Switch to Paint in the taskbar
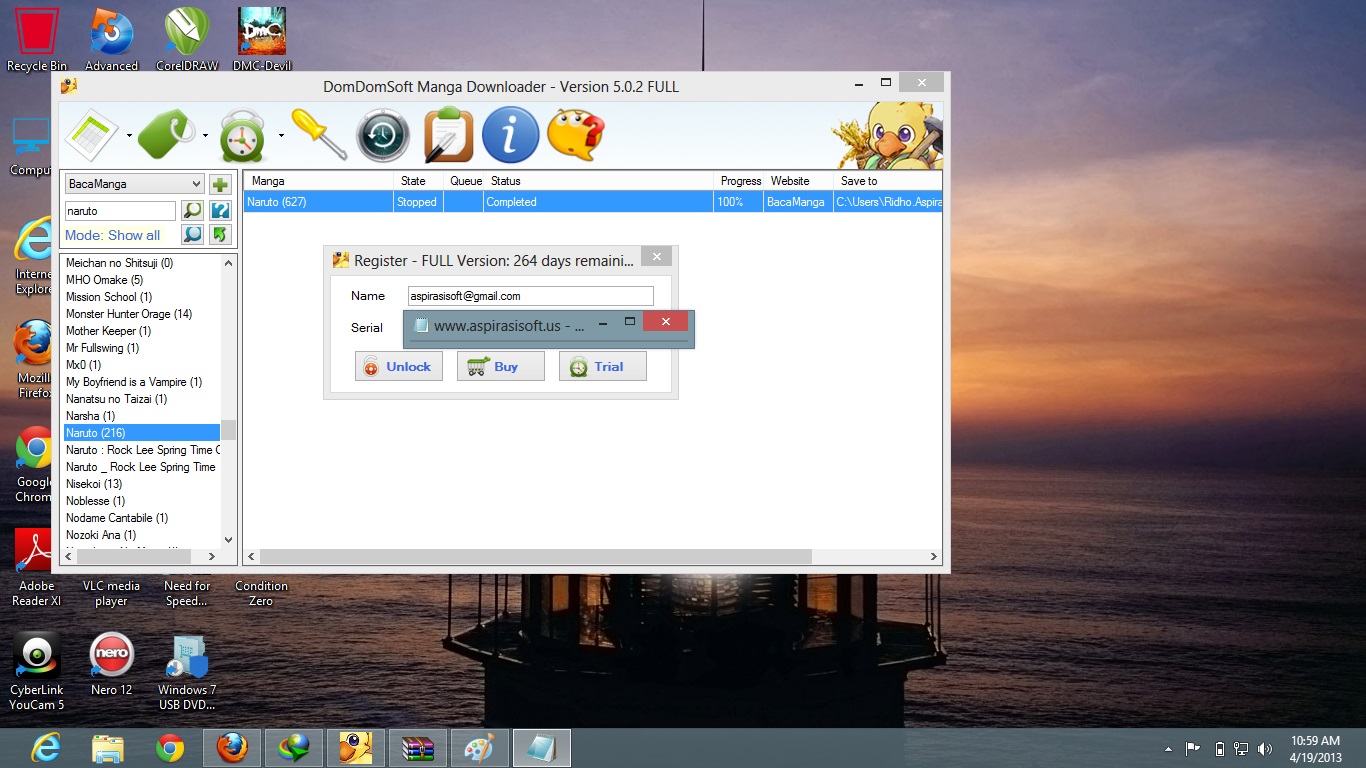Viewport: 1366px width, 768px height. click(479, 748)
